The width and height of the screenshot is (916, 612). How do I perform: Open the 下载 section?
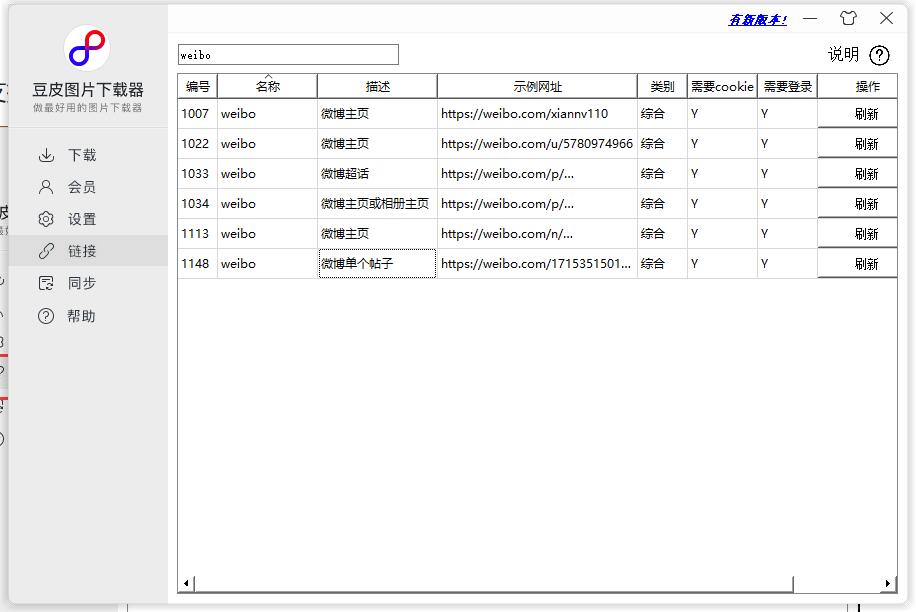tap(88, 155)
